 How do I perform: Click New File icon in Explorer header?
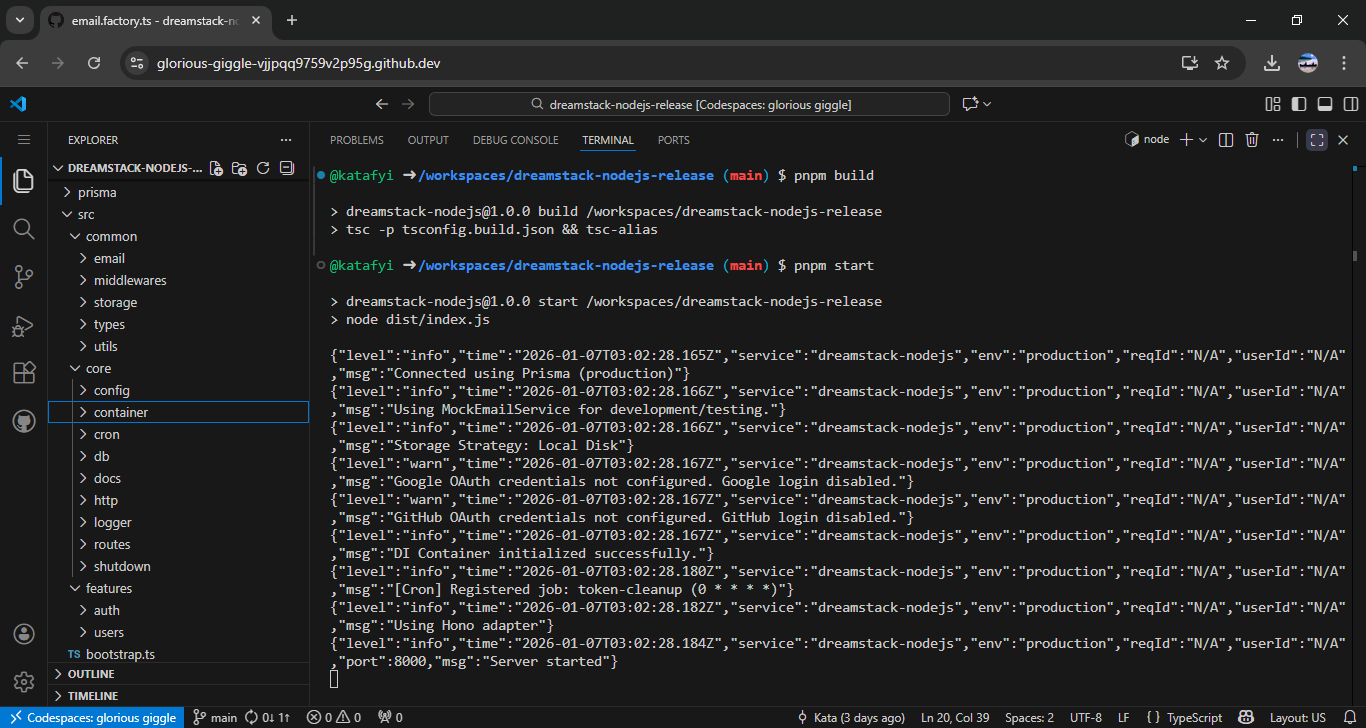pos(216,168)
